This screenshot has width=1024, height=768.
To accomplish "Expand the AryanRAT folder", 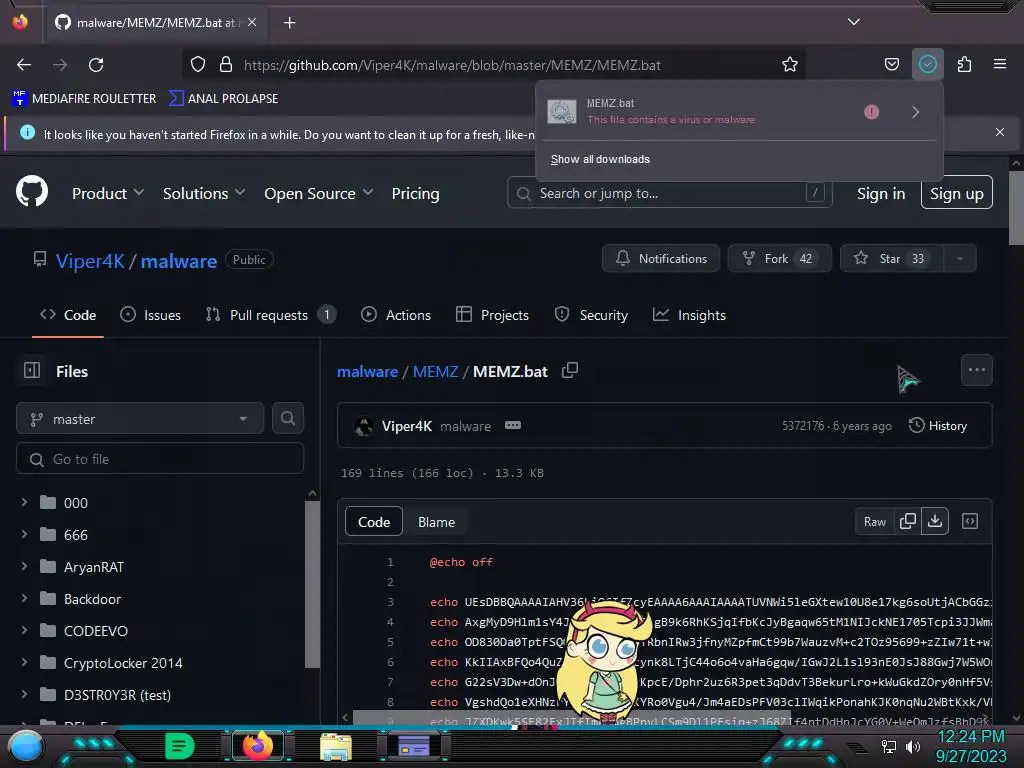I will click(24, 566).
